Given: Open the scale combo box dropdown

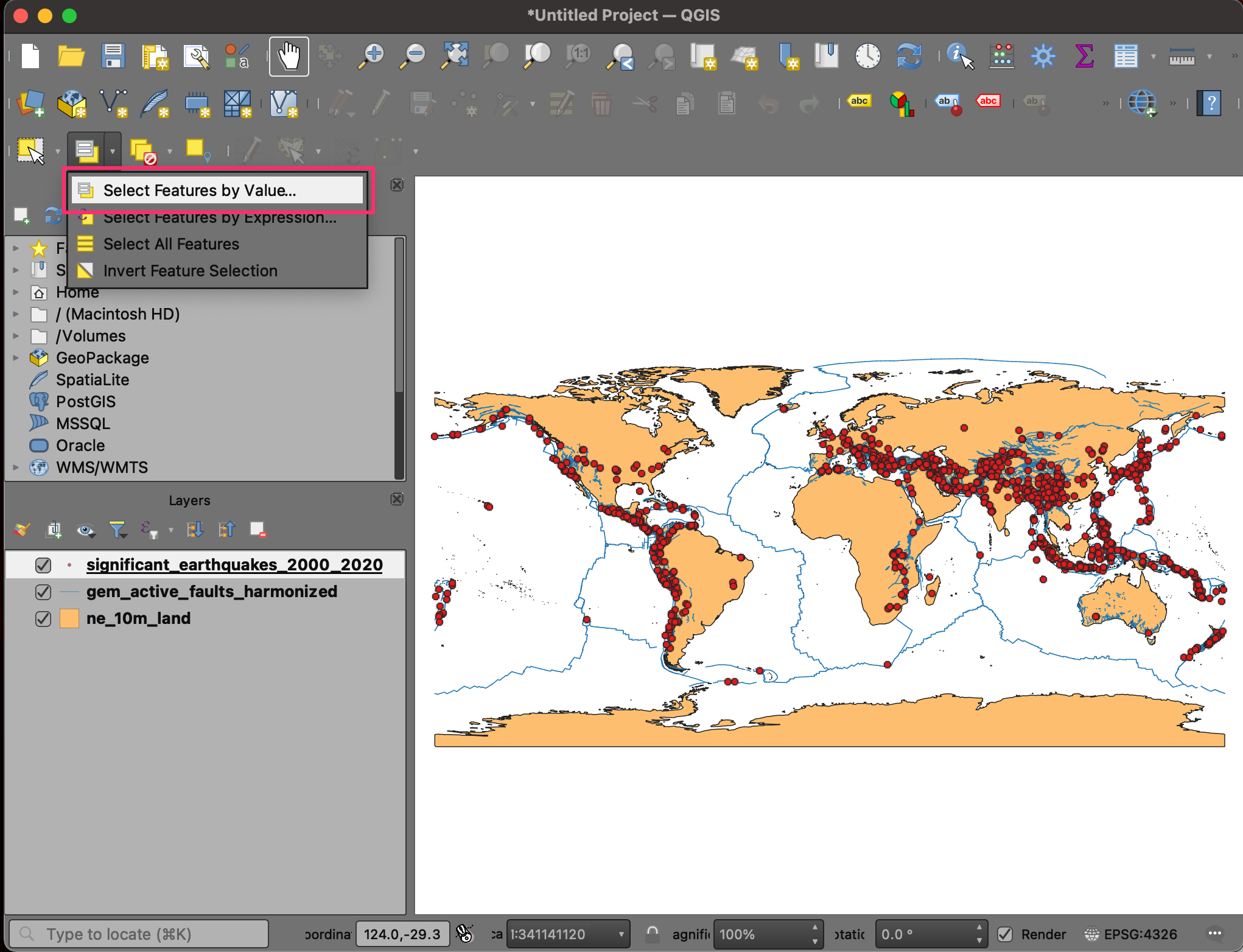Looking at the screenshot, I should 621,934.
